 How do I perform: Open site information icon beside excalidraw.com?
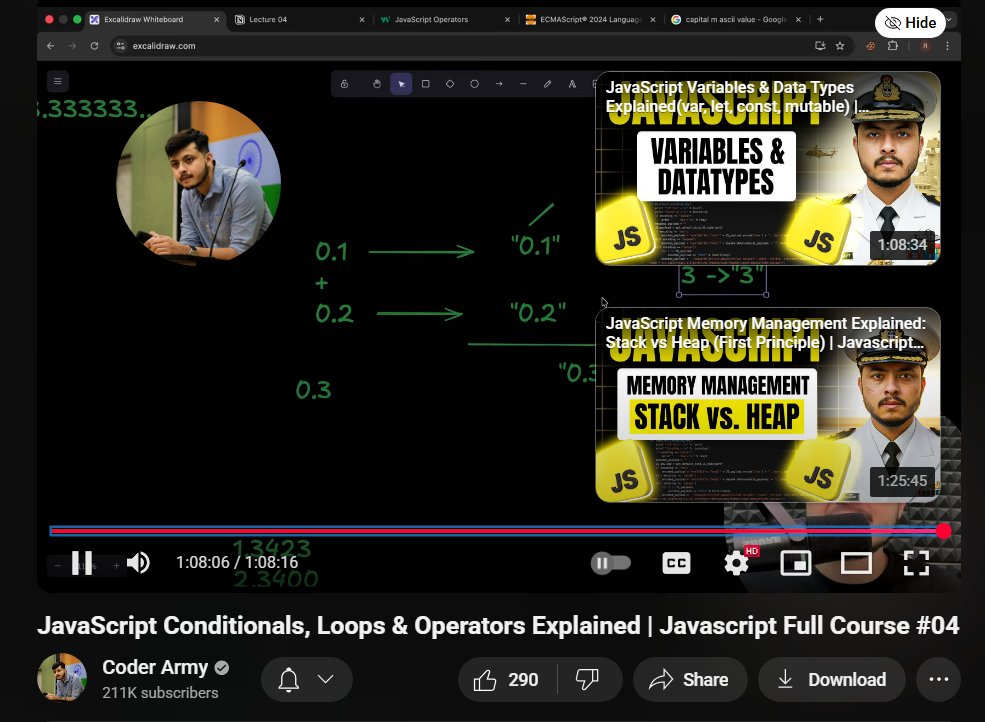click(x=121, y=46)
